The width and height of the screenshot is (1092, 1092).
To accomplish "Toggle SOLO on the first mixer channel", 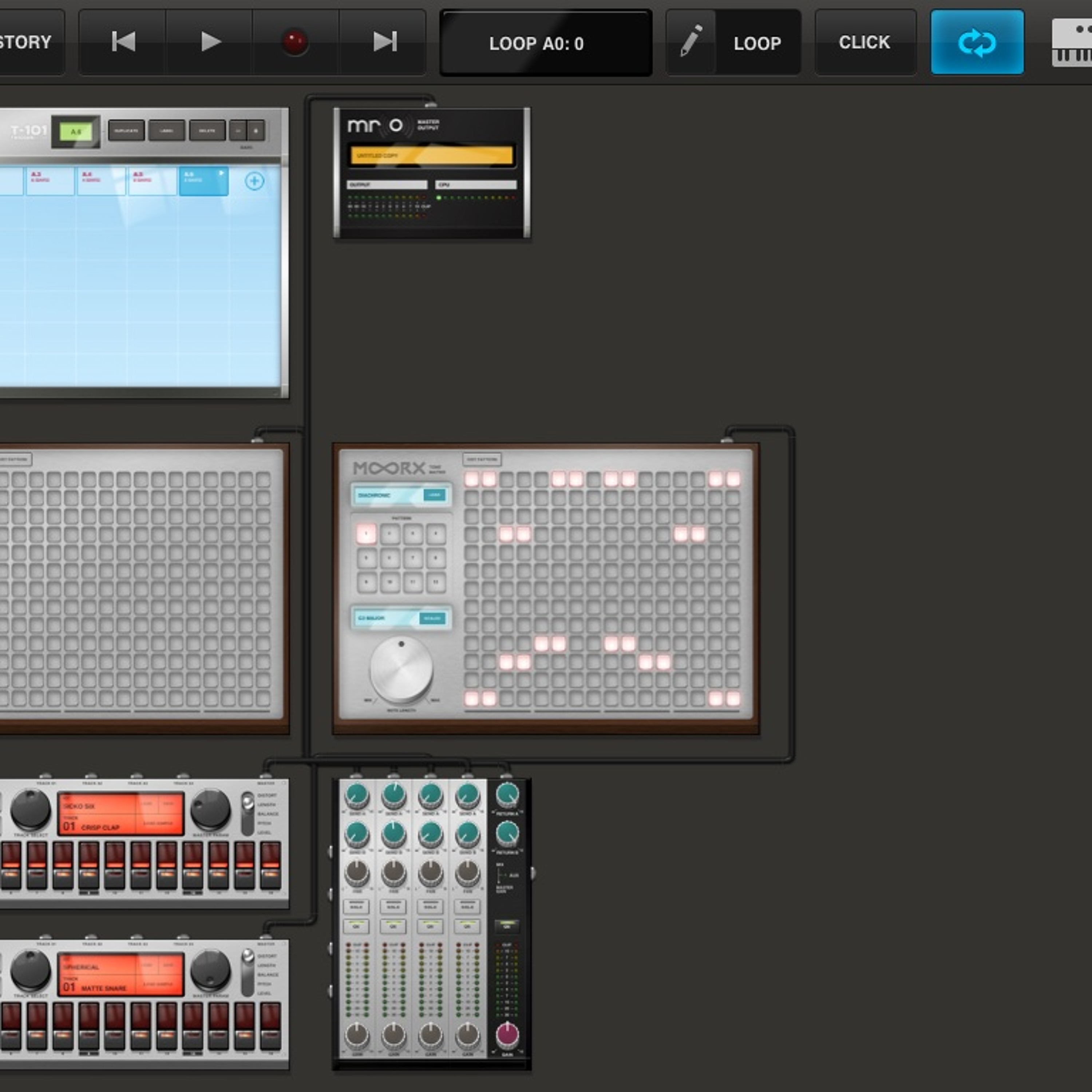I will pyautogui.click(x=357, y=907).
